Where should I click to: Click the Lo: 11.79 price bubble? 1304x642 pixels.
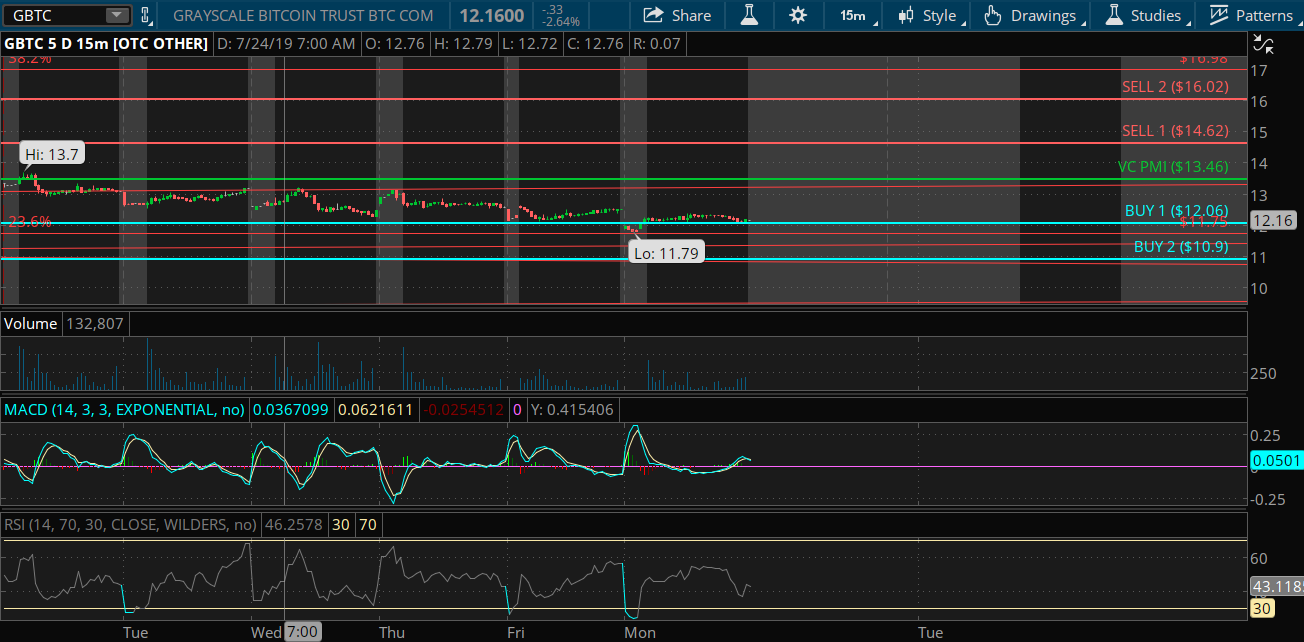pyautogui.click(x=666, y=253)
